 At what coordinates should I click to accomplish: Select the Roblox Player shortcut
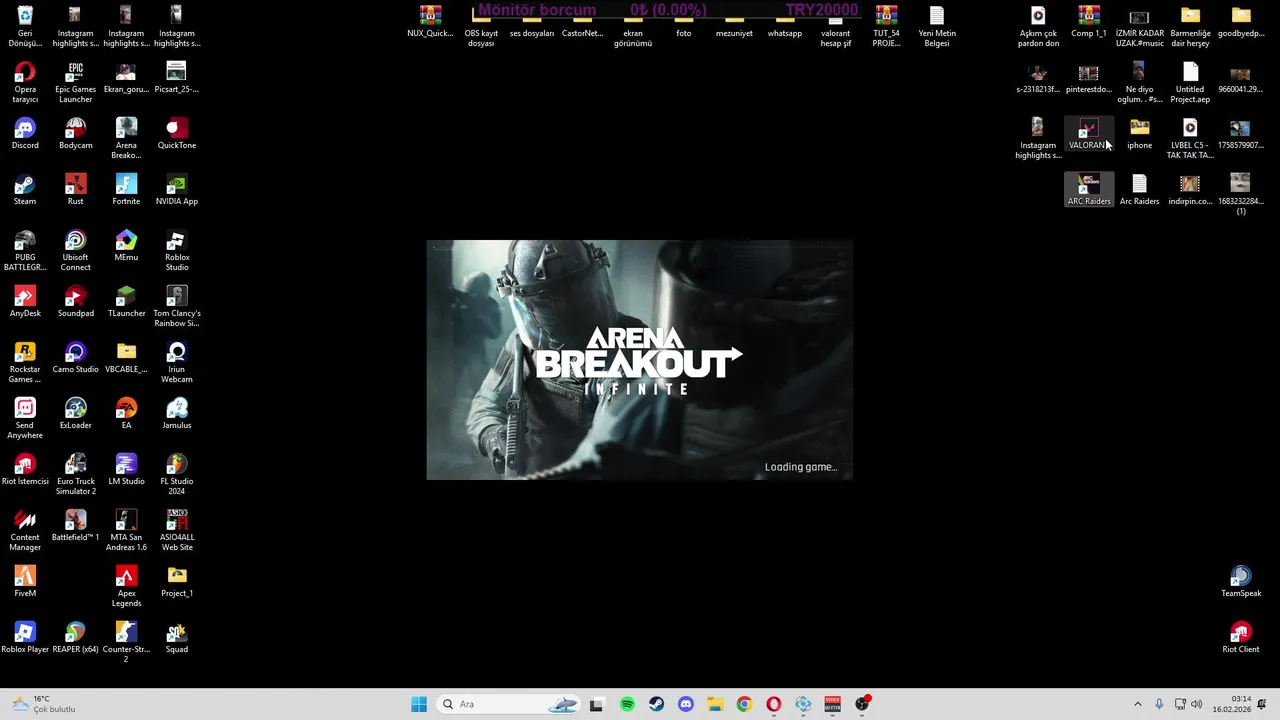click(25, 637)
